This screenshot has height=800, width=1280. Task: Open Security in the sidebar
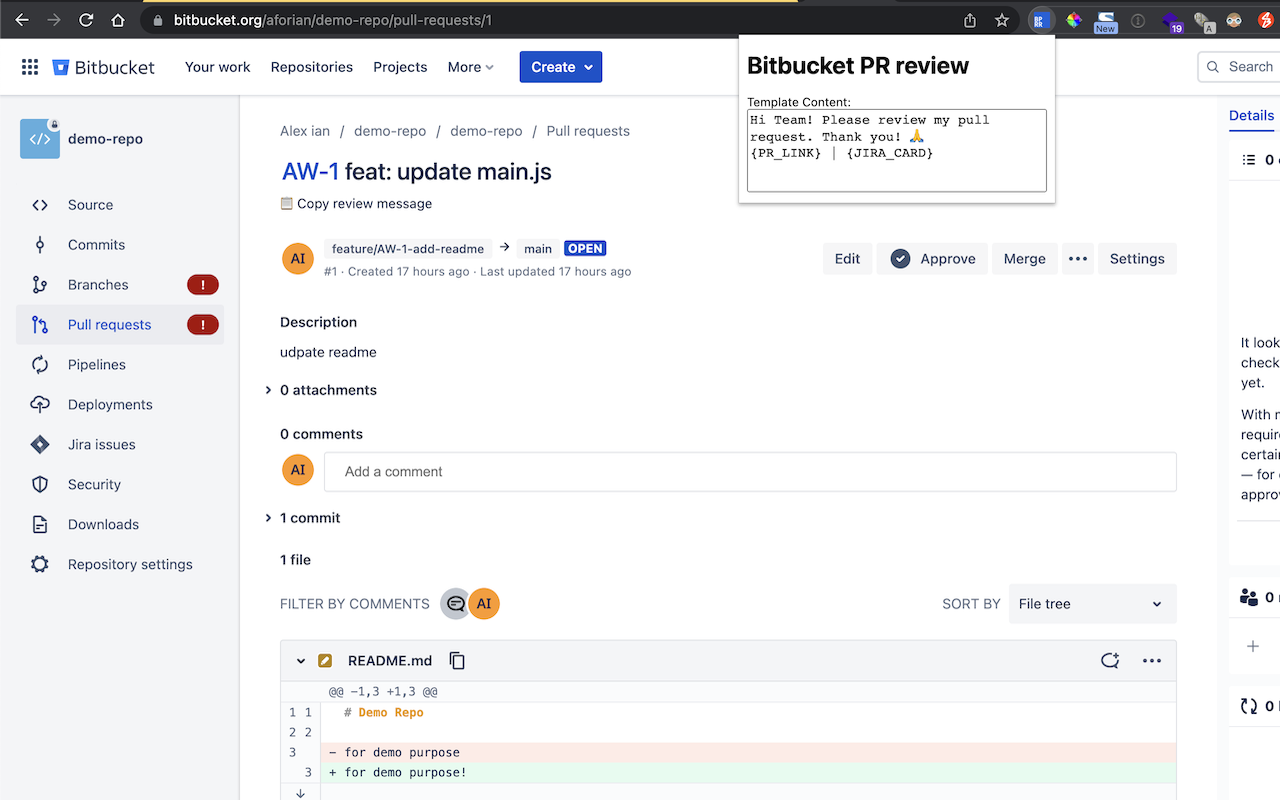coord(94,485)
